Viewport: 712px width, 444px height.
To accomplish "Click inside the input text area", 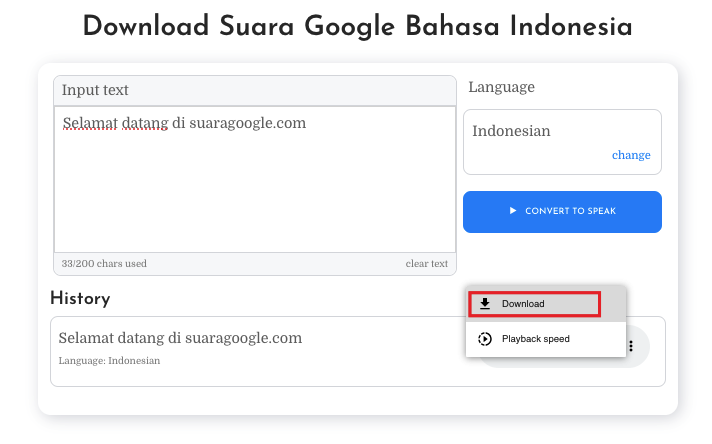I will click(x=255, y=179).
